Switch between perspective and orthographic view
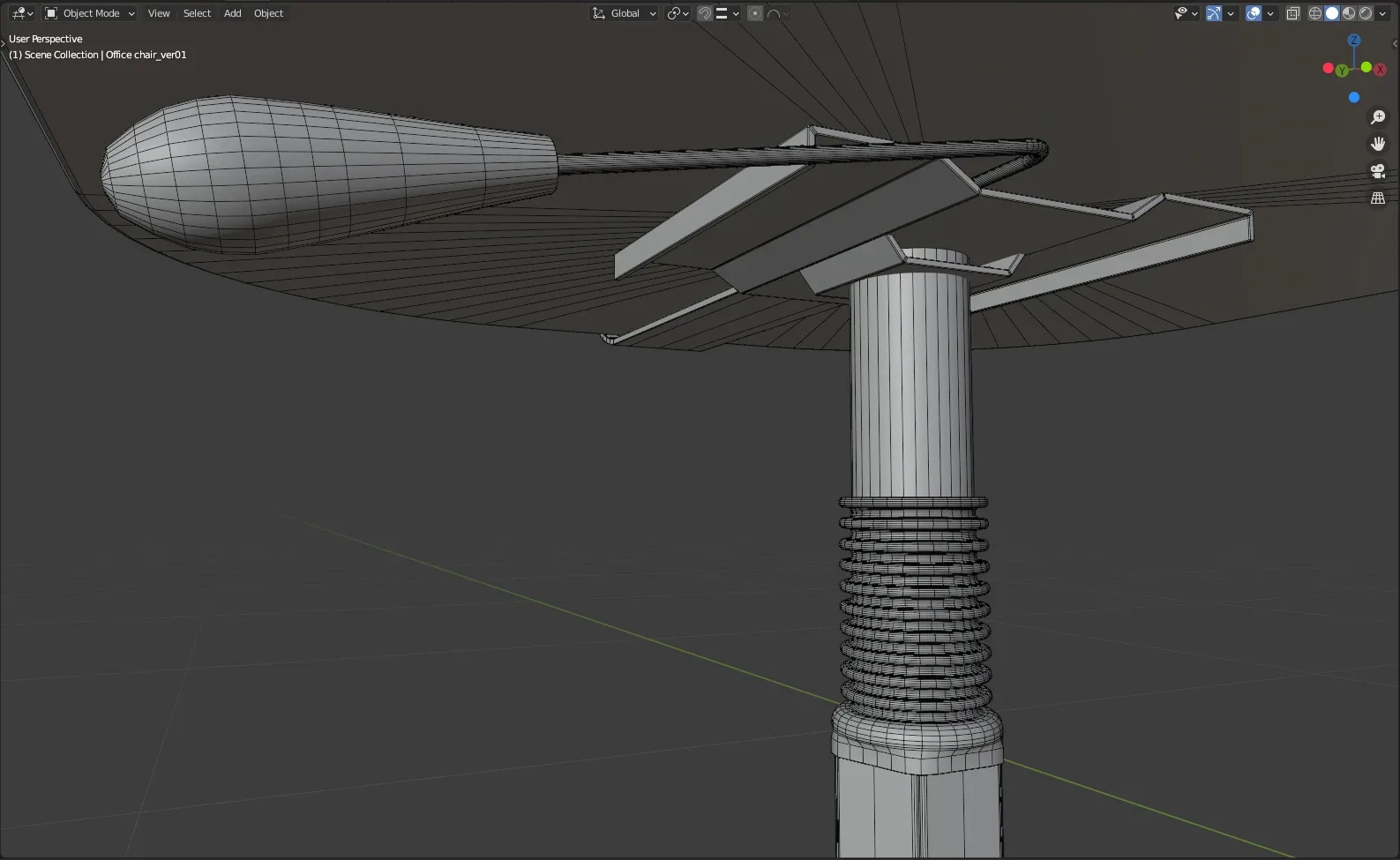This screenshot has height=860, width=1400. pos(1378,198)
